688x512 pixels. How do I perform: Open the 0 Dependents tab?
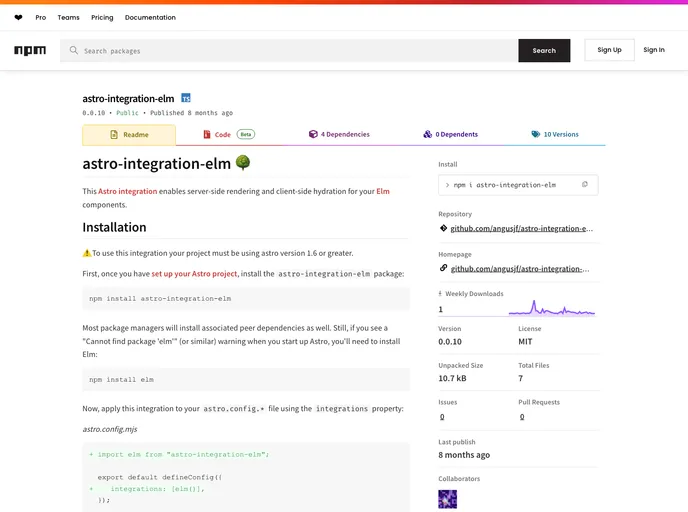(x=451, y=135)
